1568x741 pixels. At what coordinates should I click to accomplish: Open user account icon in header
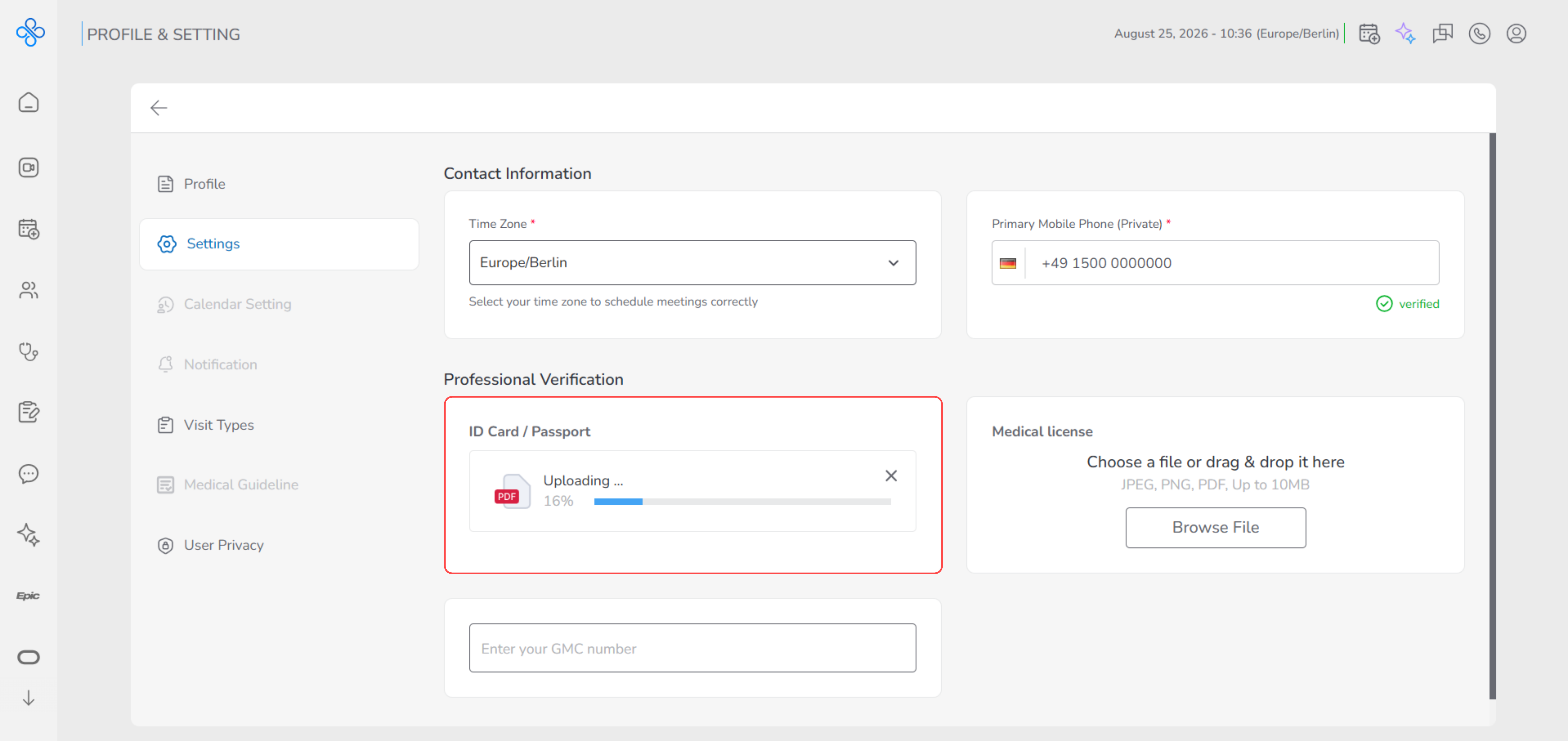[1516, 33]
